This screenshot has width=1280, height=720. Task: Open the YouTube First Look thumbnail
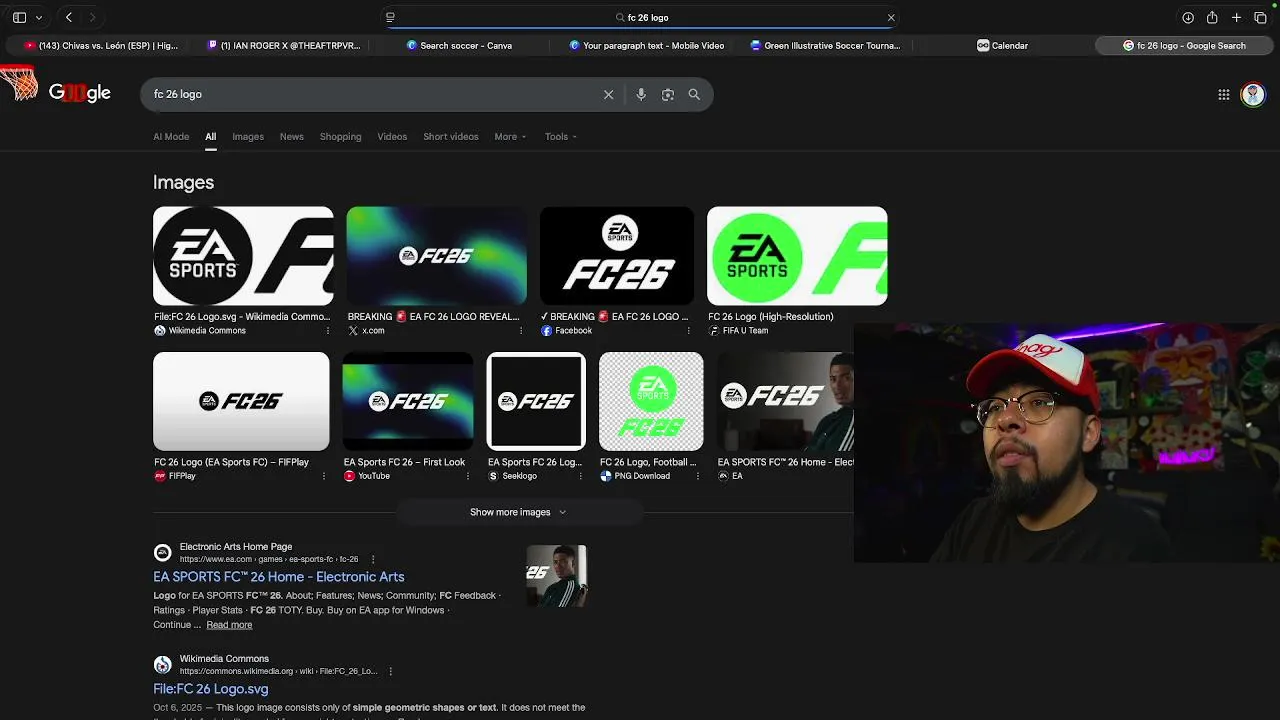pos(408,401)
